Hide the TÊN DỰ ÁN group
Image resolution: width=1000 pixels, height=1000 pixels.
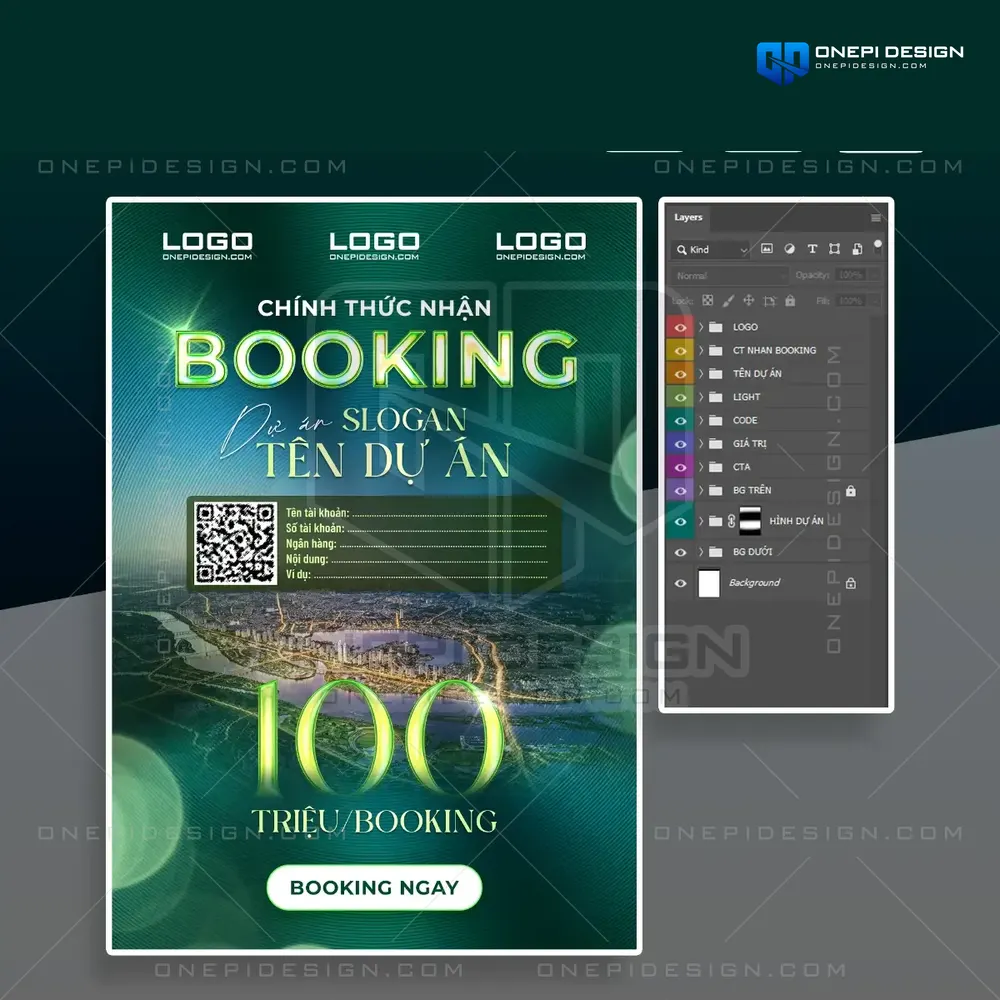click(x=680, y=374)
